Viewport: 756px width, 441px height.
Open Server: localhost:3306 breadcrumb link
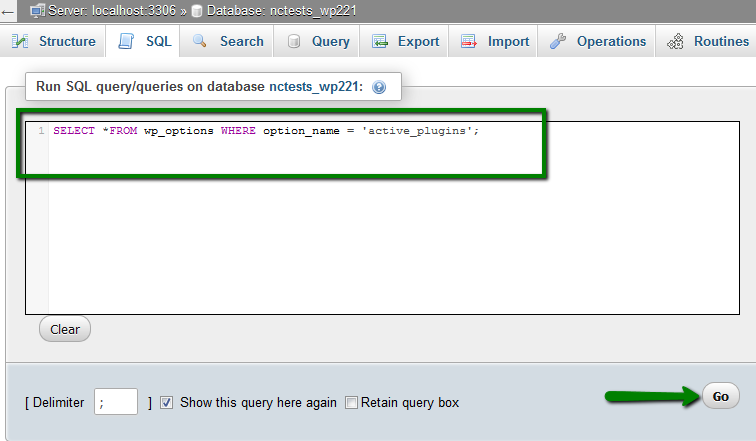click(x=112, y=11)
